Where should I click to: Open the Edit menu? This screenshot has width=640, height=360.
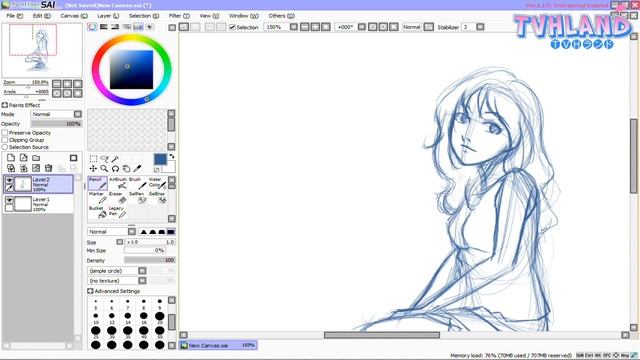point(42,16)
